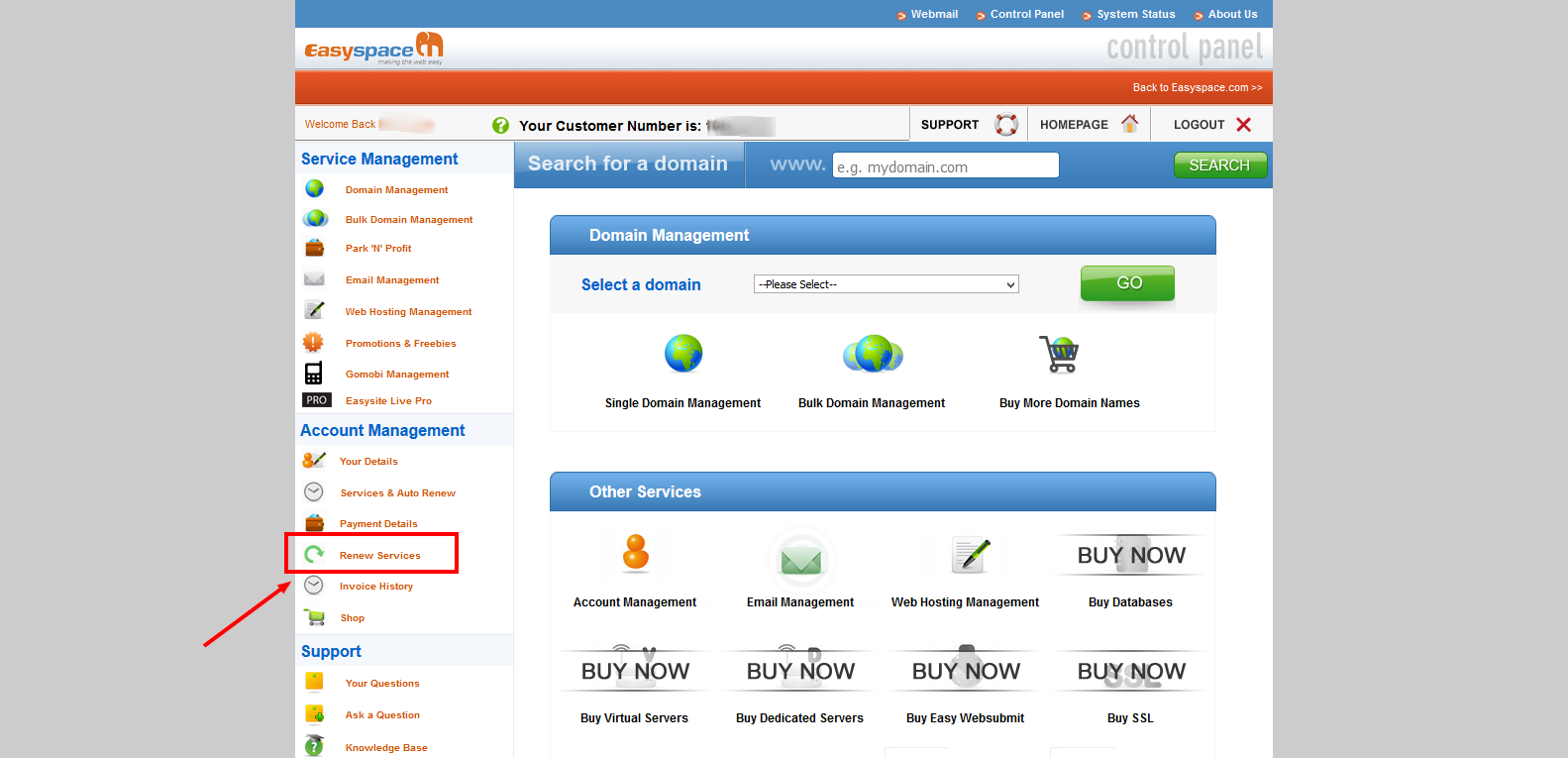Click the LOGOUT button

[1212, 125]
